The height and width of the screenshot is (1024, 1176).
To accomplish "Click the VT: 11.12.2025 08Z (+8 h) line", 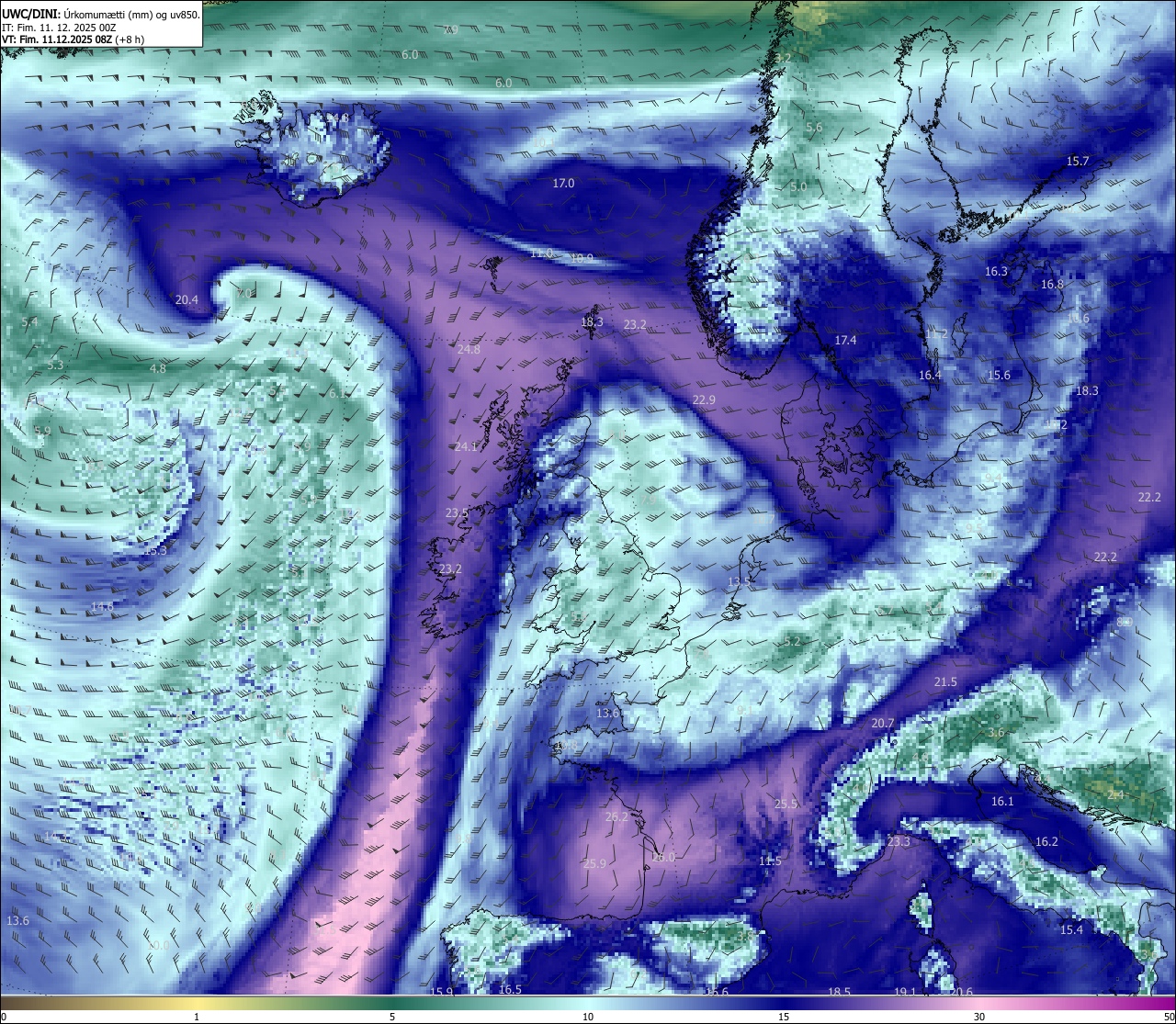I will pyautogui.click(x=73, y=39).
